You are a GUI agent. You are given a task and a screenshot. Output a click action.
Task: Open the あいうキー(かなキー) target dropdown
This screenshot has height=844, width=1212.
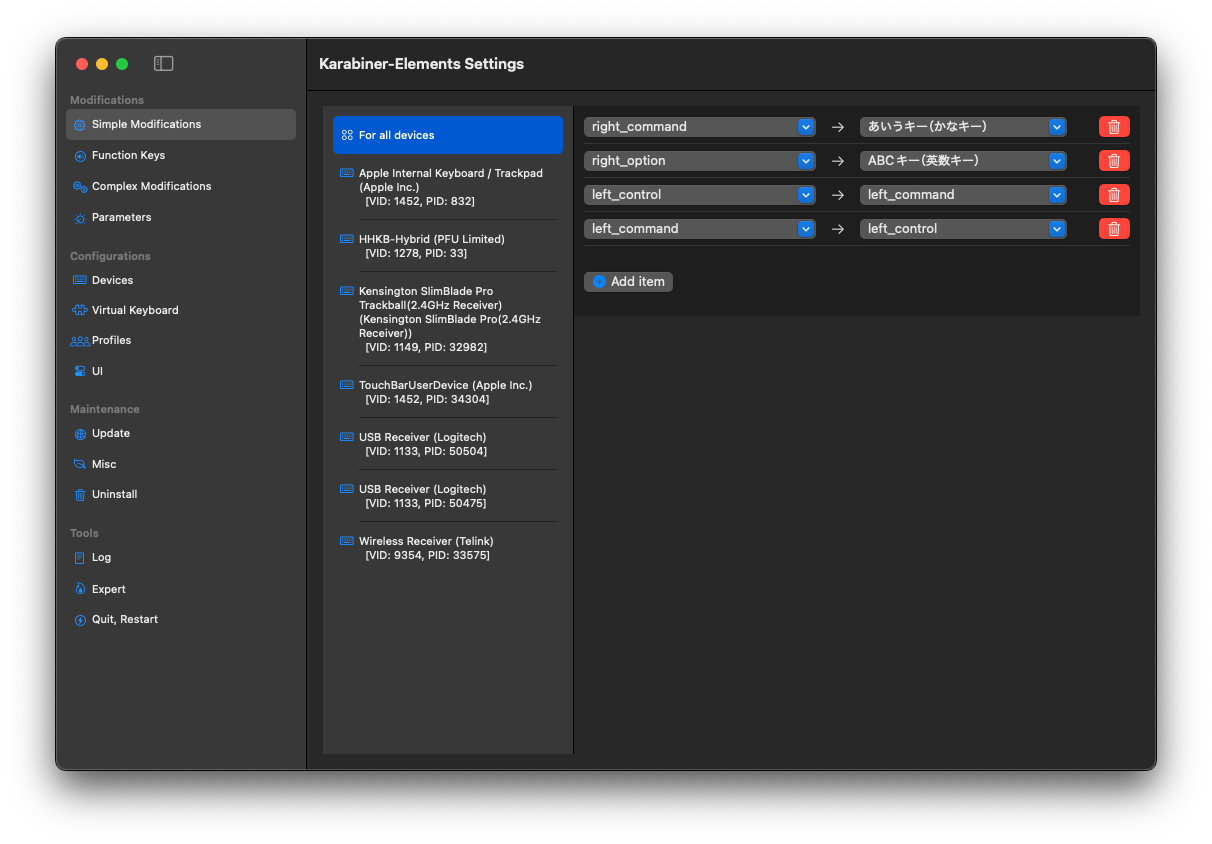[963, 127]
